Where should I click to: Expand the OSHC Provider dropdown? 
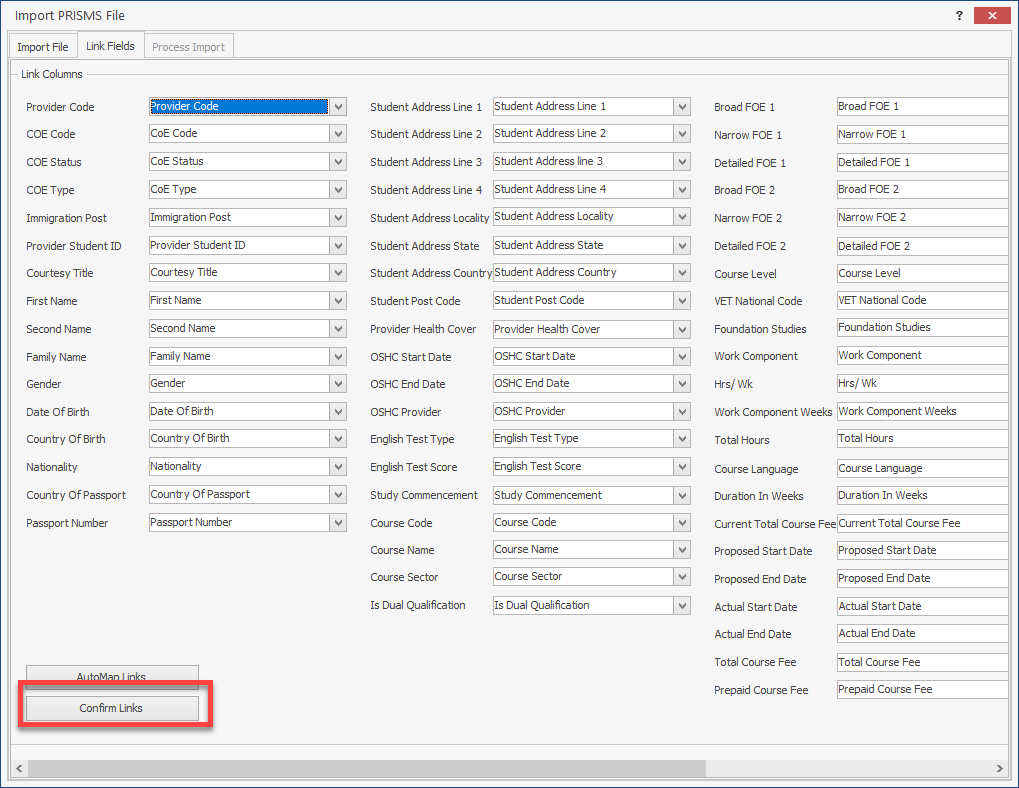[682, 412]
